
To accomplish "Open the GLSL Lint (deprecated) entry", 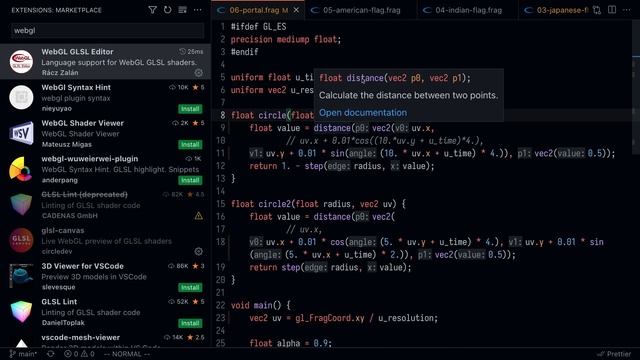I will click(105, 204).
